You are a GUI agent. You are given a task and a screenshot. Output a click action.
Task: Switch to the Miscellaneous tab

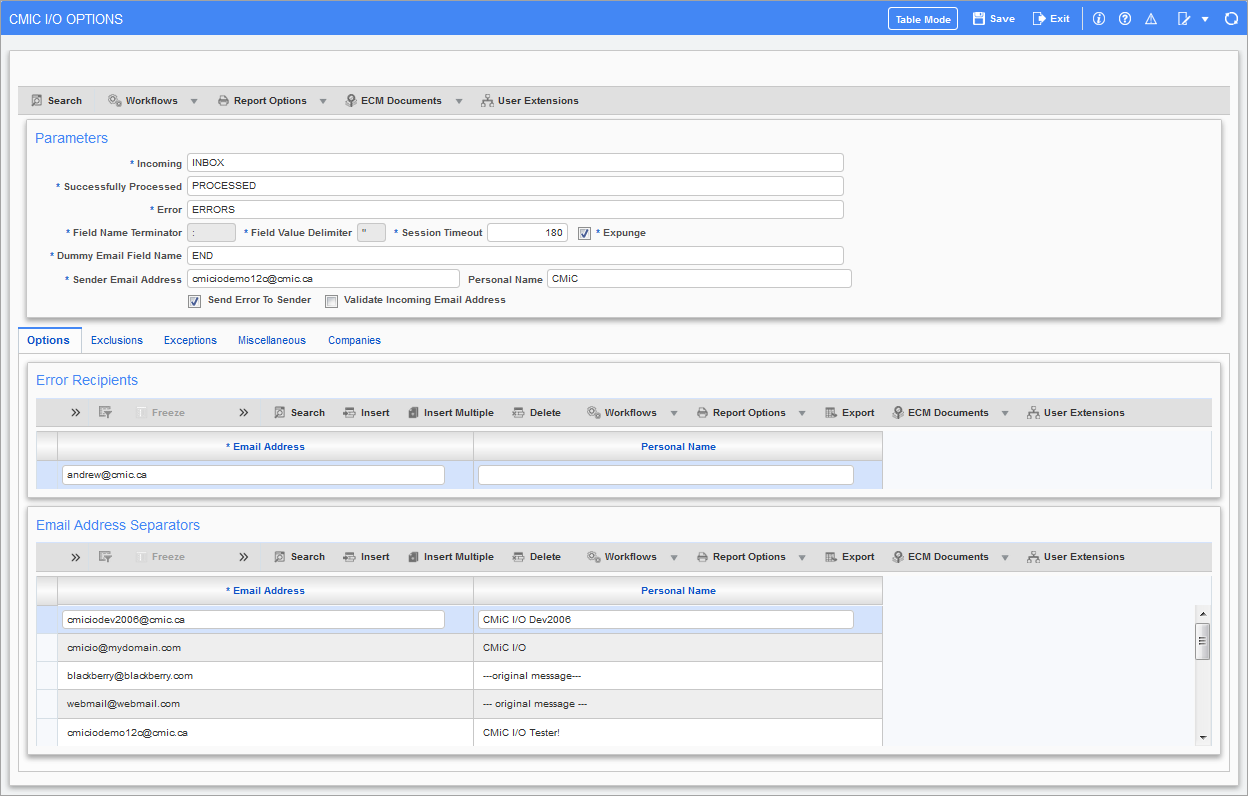pyautogui.click(x=272, y=340)
